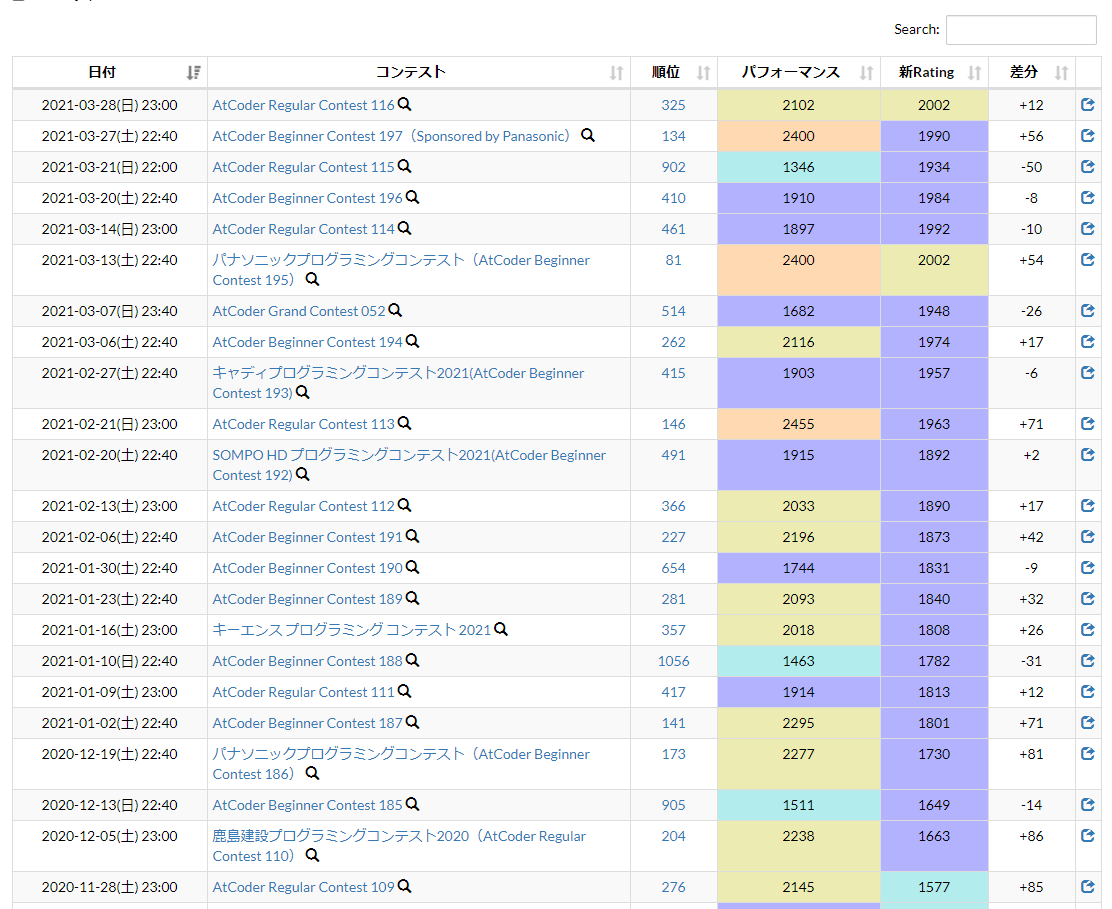Click share icon for Regular Contest 114 row
Viewport: 1112px width, 909px height.
[x=1087, y=229]
